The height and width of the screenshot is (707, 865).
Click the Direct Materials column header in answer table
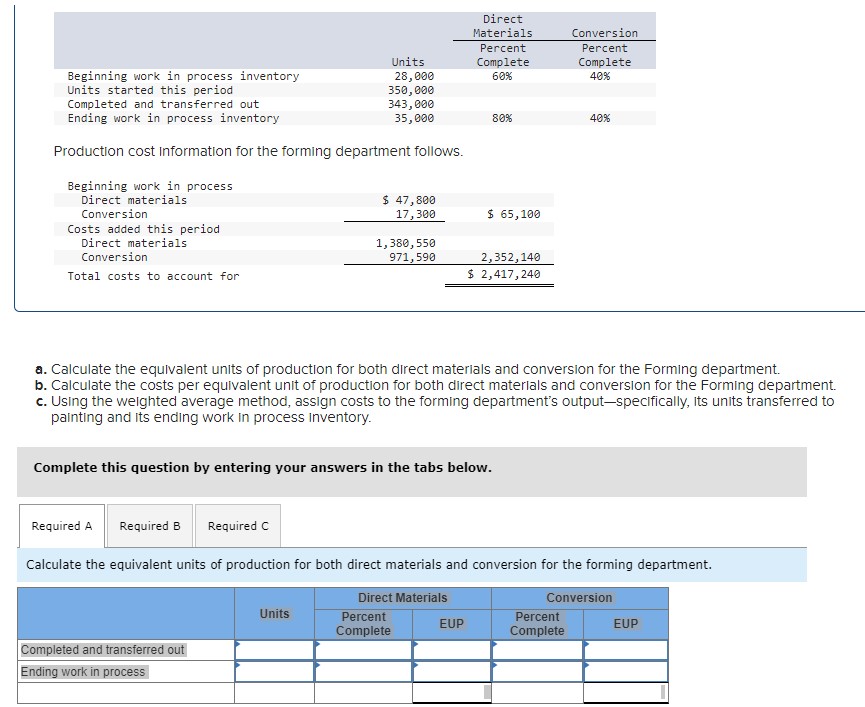click(403, 598)
